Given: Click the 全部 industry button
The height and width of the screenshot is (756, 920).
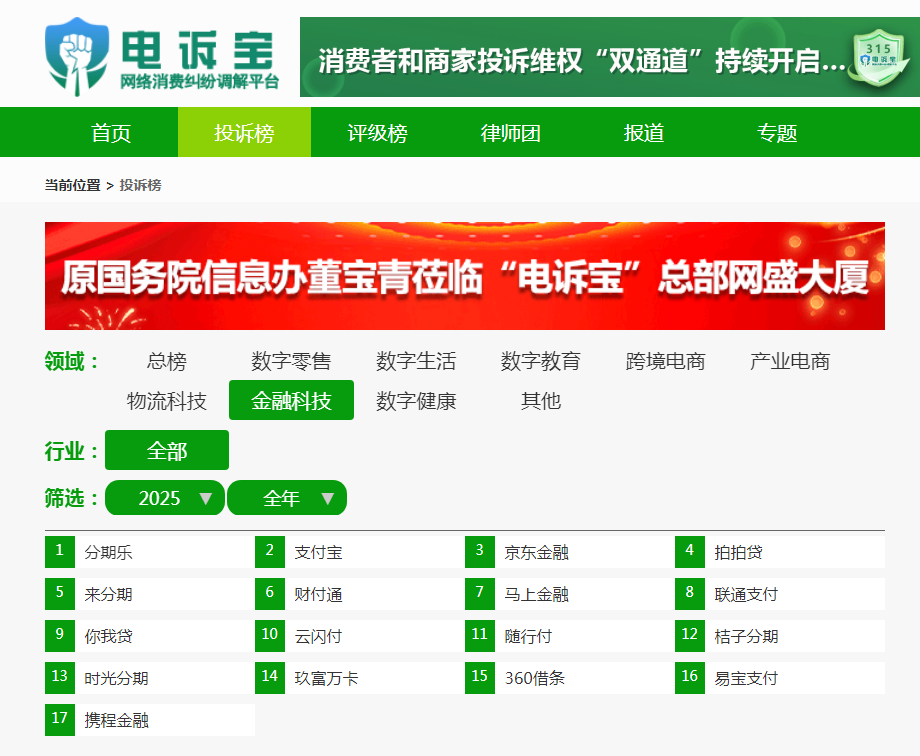Looking at the screenshot, I should (x=167, y=450).
